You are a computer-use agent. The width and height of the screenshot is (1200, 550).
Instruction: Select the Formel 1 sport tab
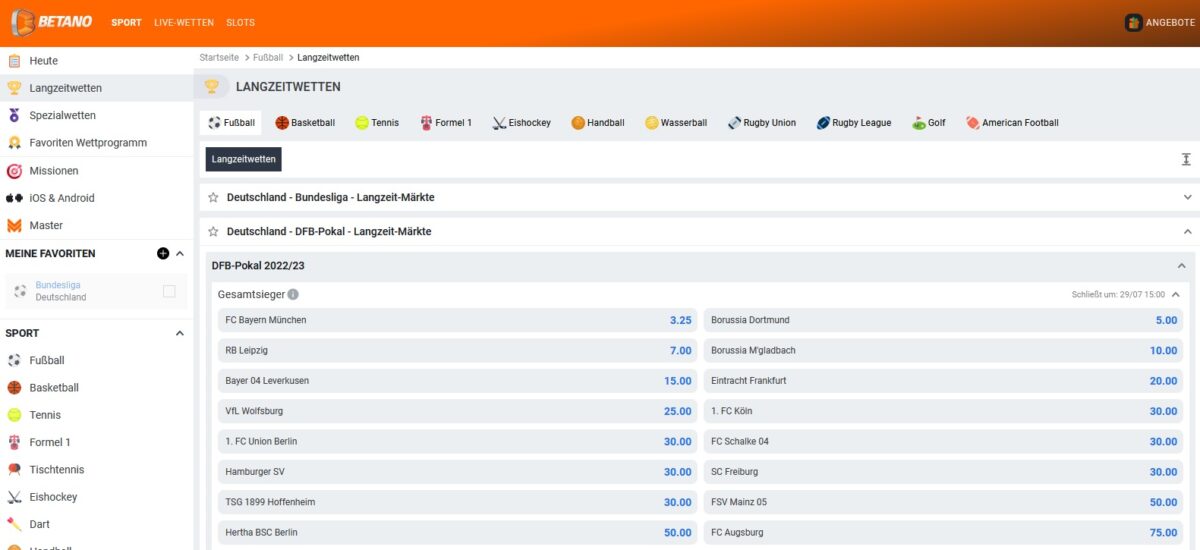(x=446, y=123)
